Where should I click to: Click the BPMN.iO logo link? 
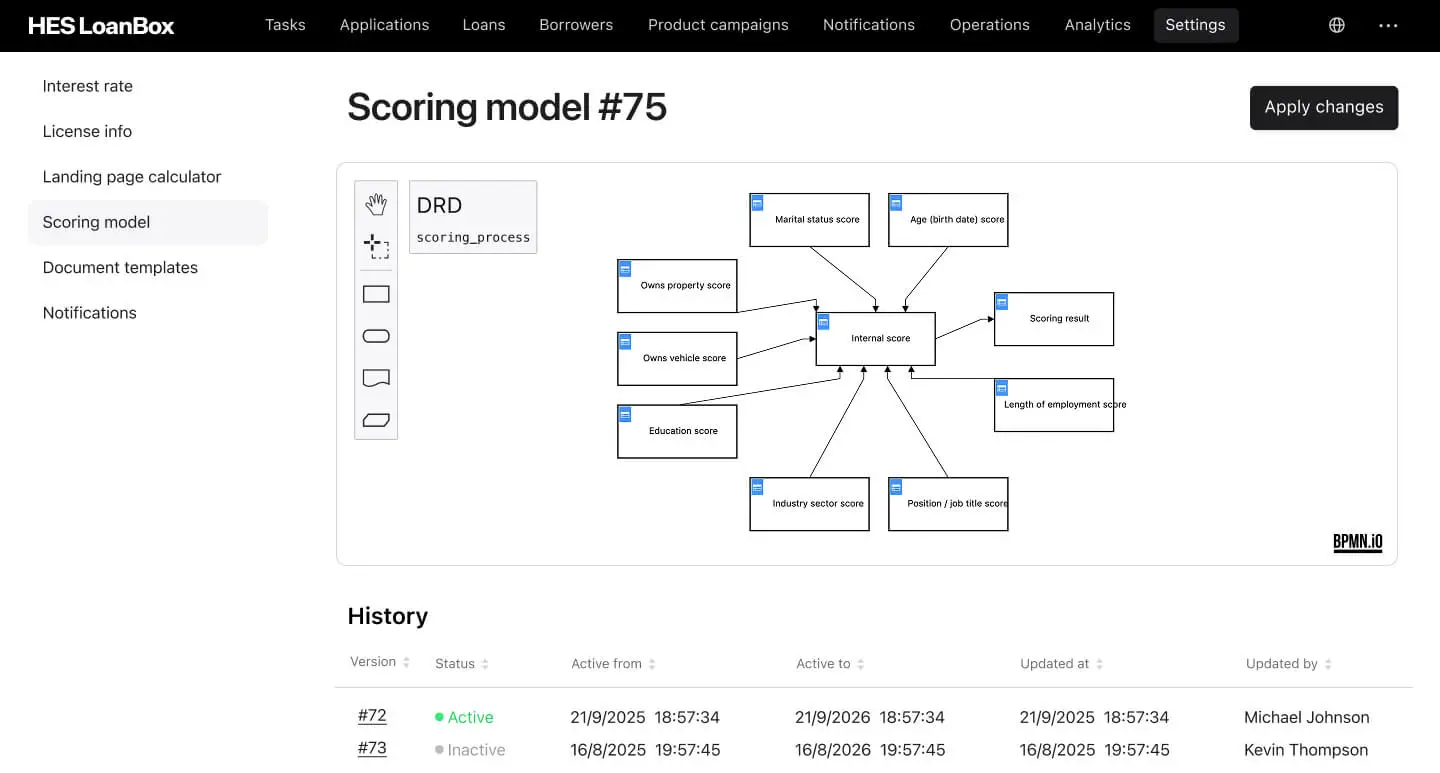click(1358, 542)
